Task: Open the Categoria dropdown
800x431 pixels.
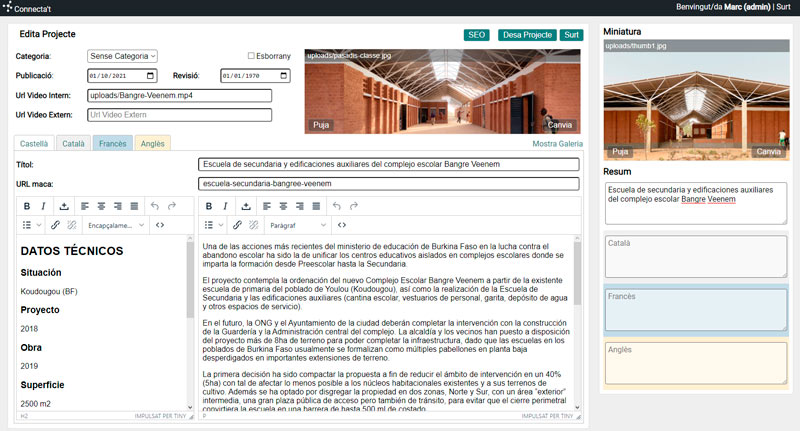Action: pyautogui.click(x=122, y=56)
